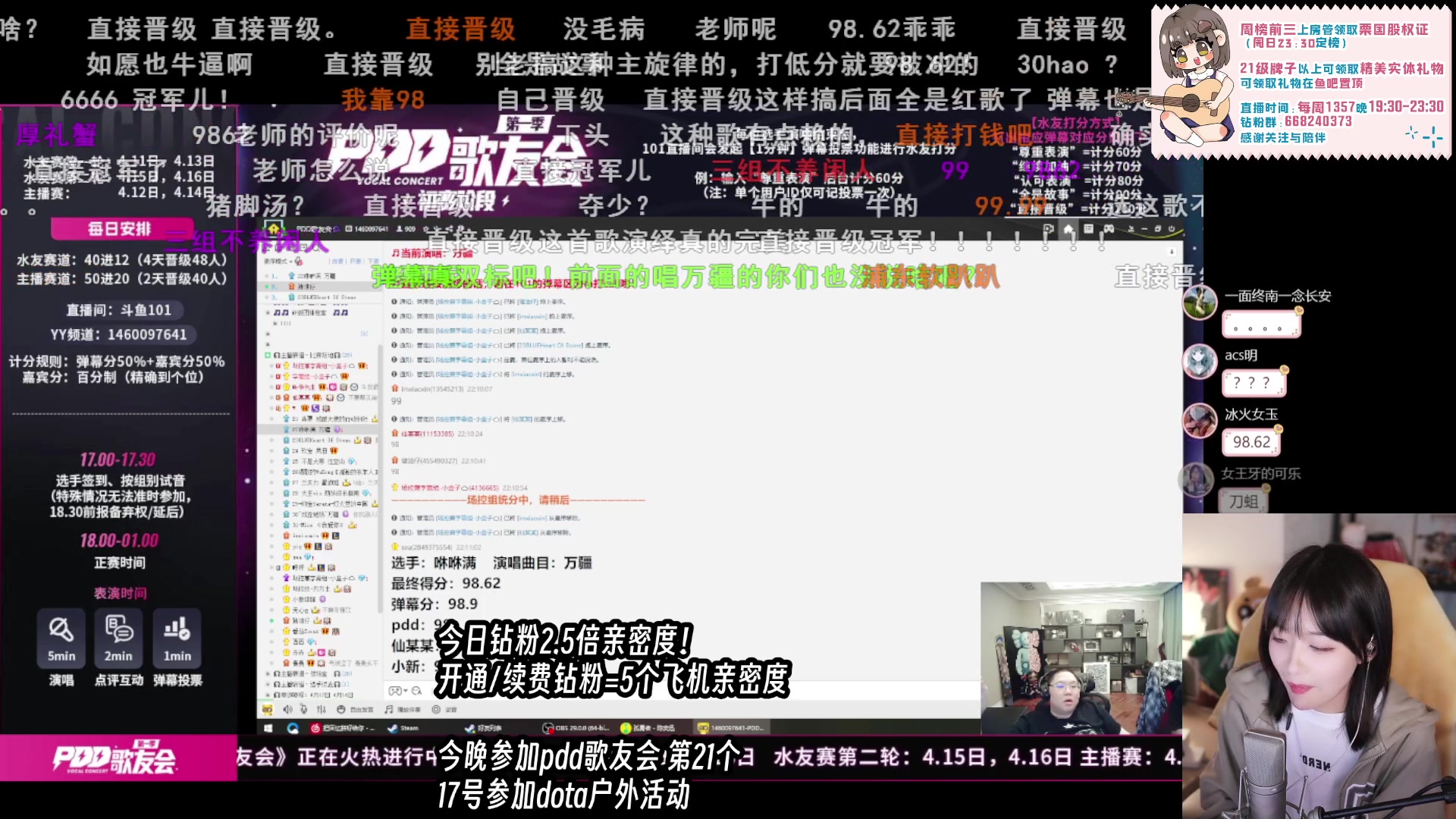Open the gamepad icon in YY title bar
The width and height of the screenshot is (1456, 819).
[1109, 228]
